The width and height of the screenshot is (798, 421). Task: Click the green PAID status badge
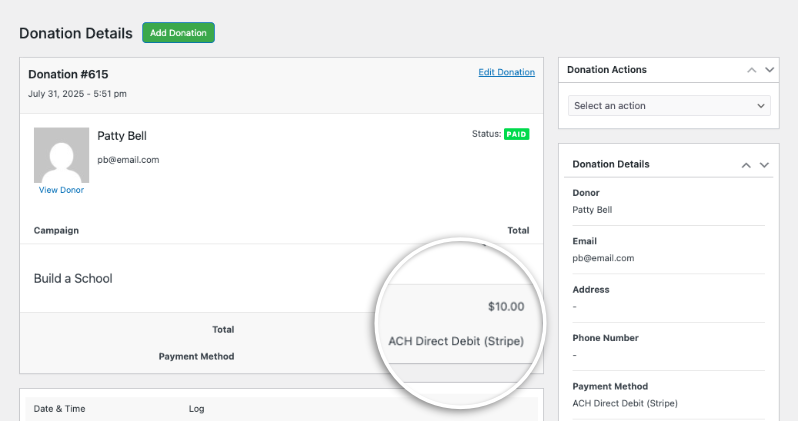tap(517, 134)
